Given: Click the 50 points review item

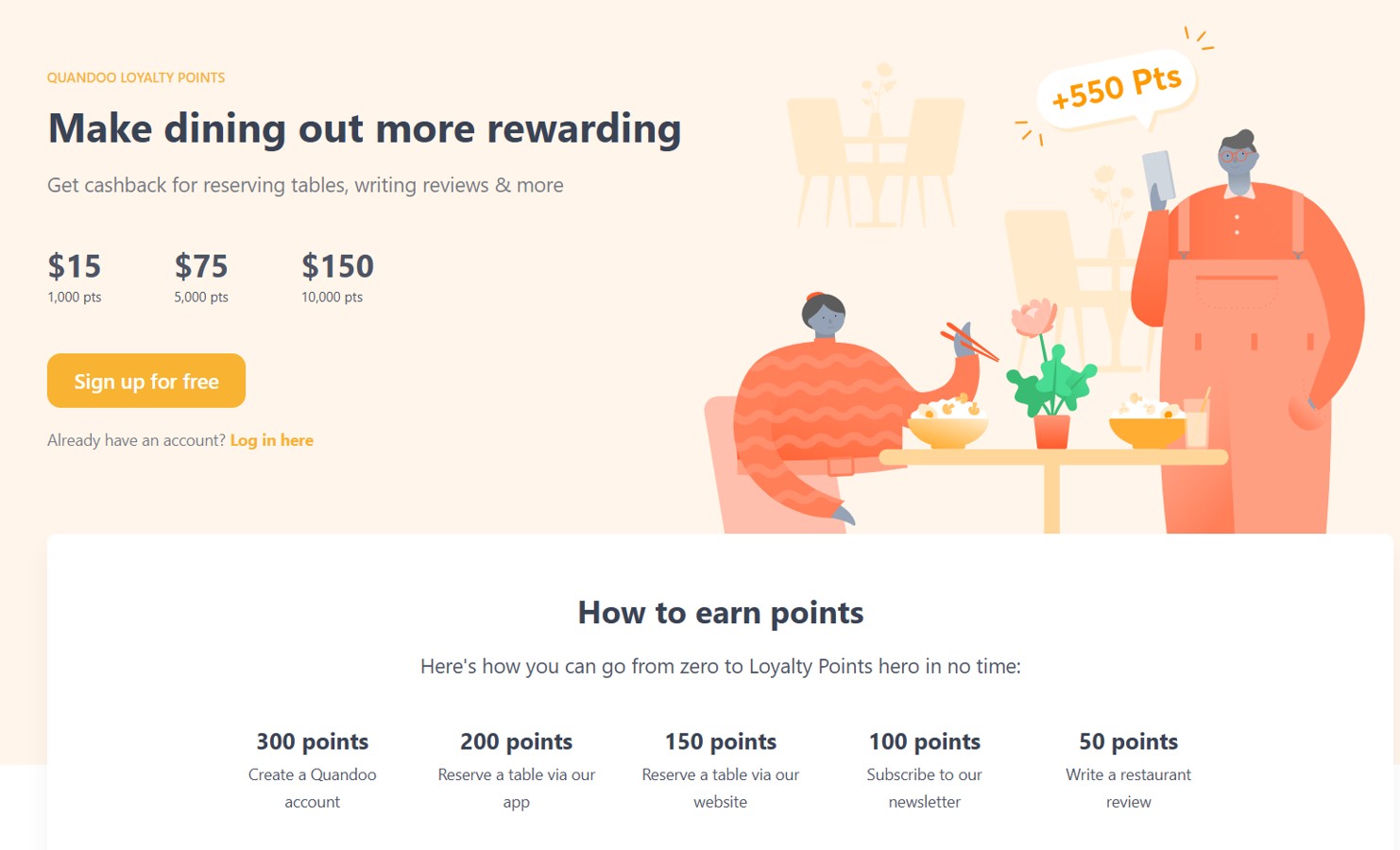Looking at the screenshot, I should (x=1128, y=770).
